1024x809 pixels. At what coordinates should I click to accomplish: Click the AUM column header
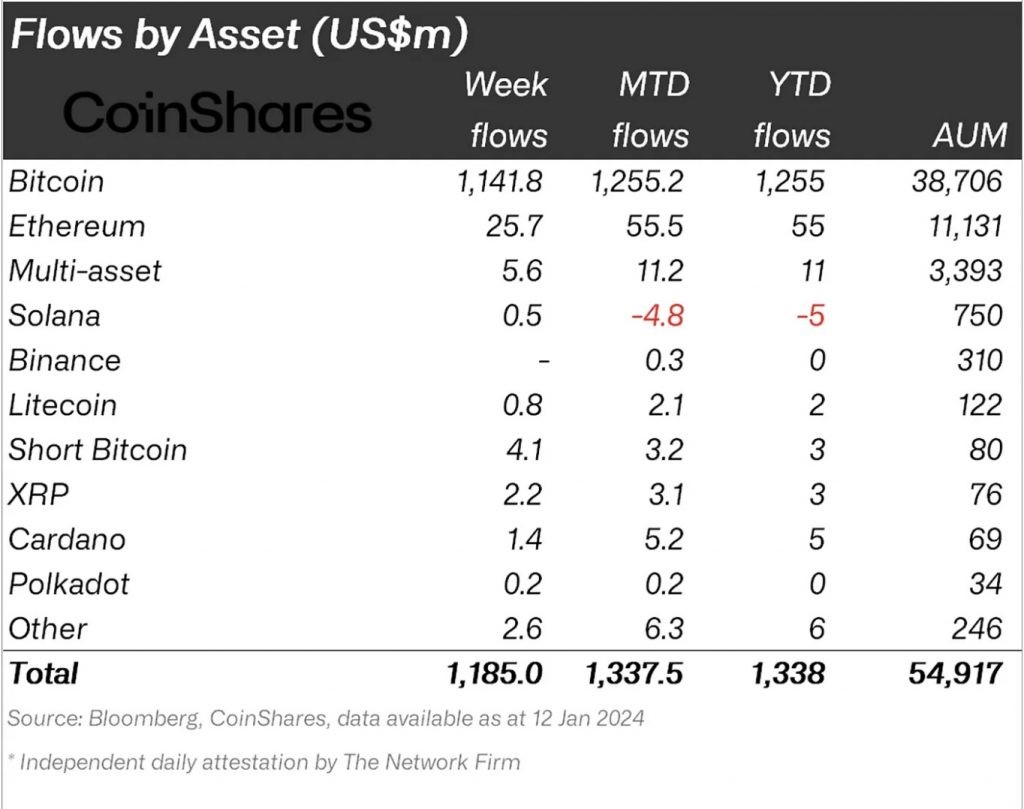tap(970, 135)
